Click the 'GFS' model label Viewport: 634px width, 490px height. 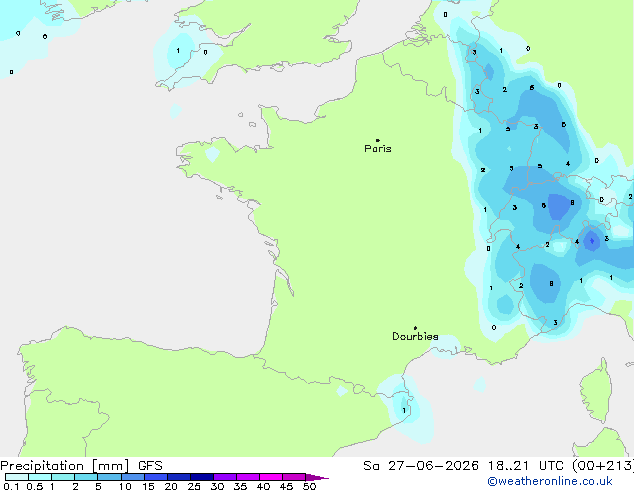pos(150,466)
